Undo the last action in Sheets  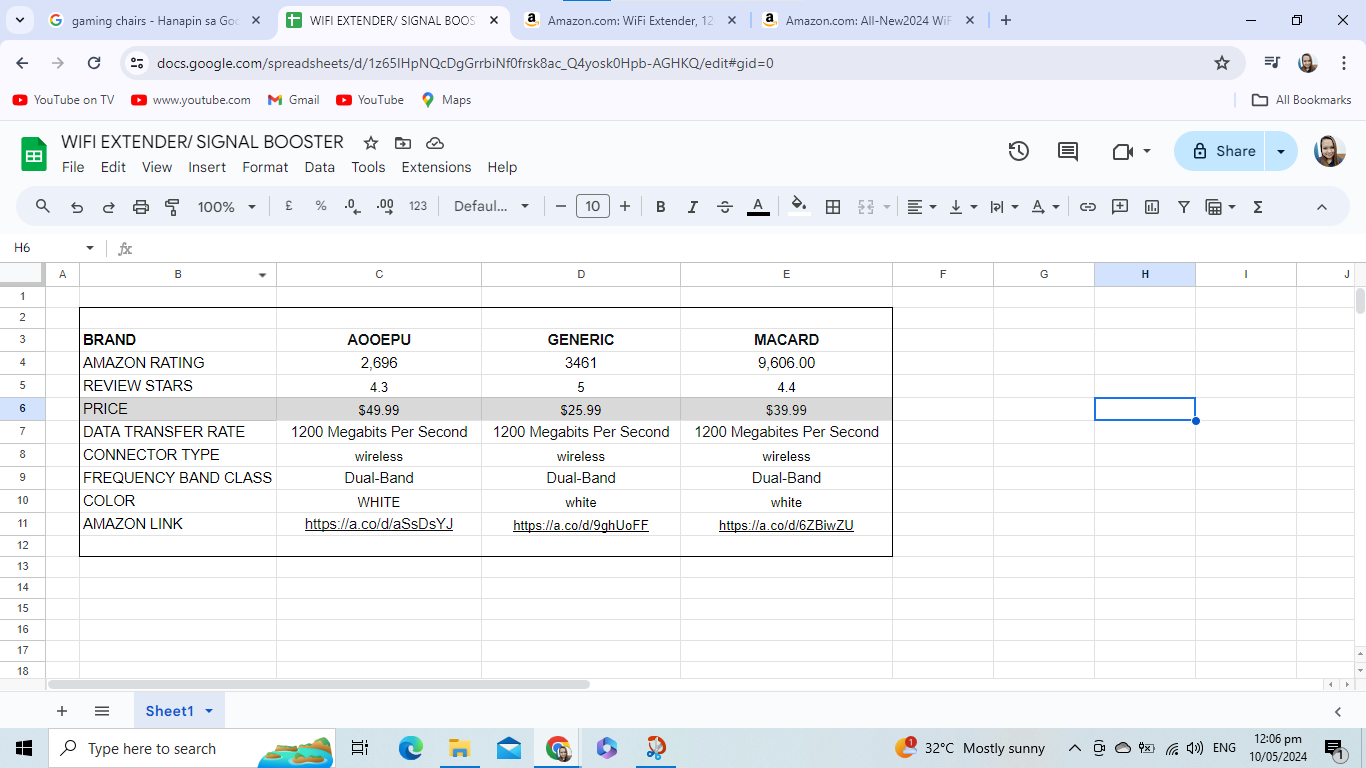(77, 207)
